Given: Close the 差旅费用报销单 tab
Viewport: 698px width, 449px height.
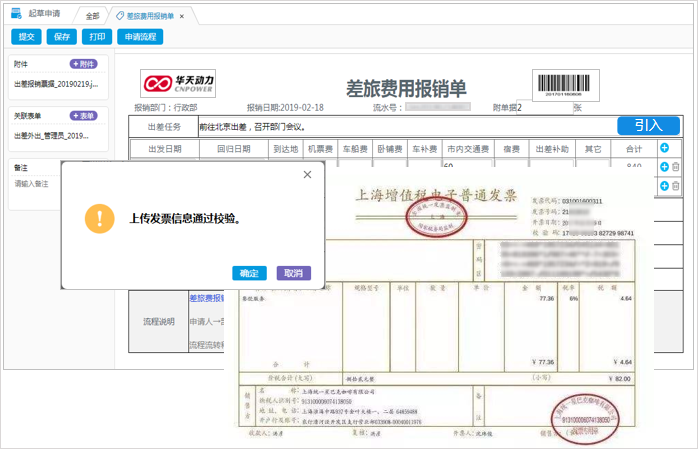Looking at the screenshot, I should (182, 16).
